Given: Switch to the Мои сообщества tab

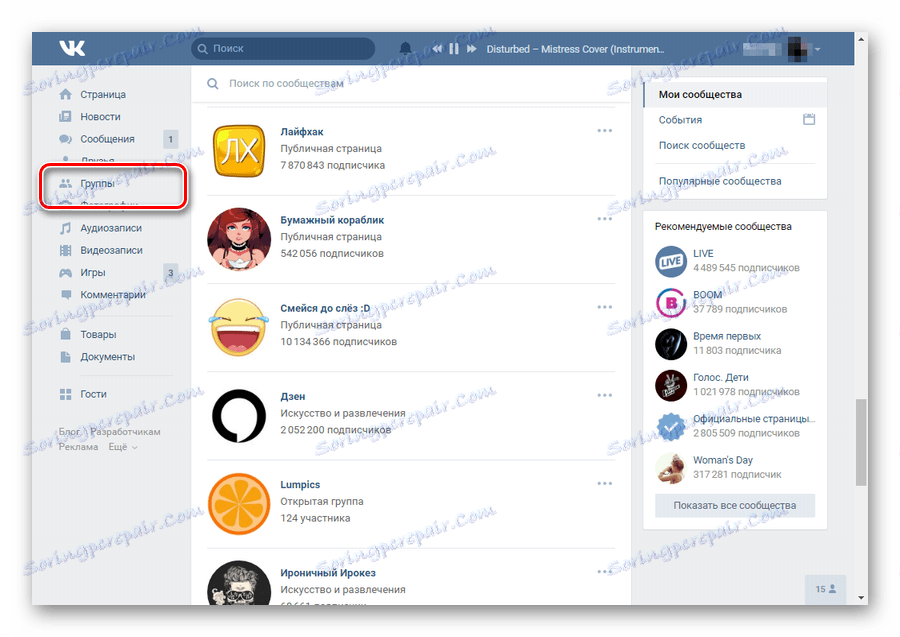Looking at the screenshot, I should pos(700,94).
